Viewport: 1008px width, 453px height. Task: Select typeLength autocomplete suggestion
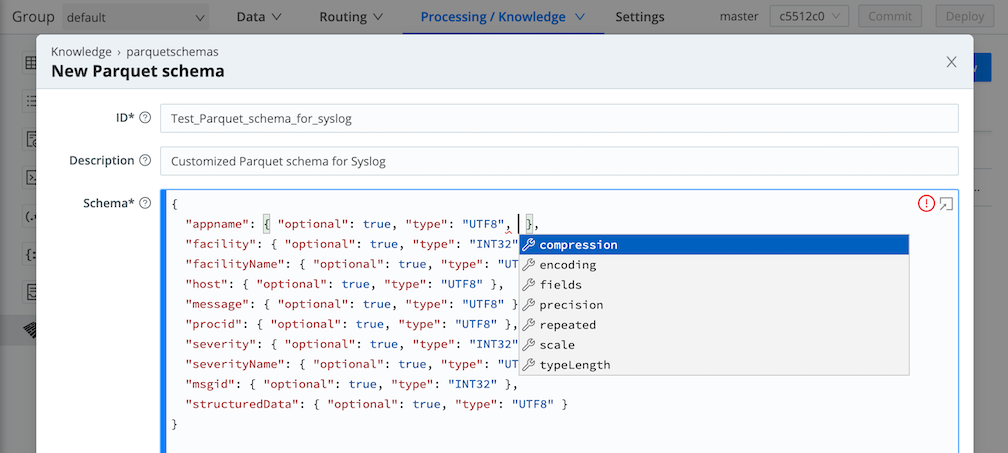coord(714,365)
